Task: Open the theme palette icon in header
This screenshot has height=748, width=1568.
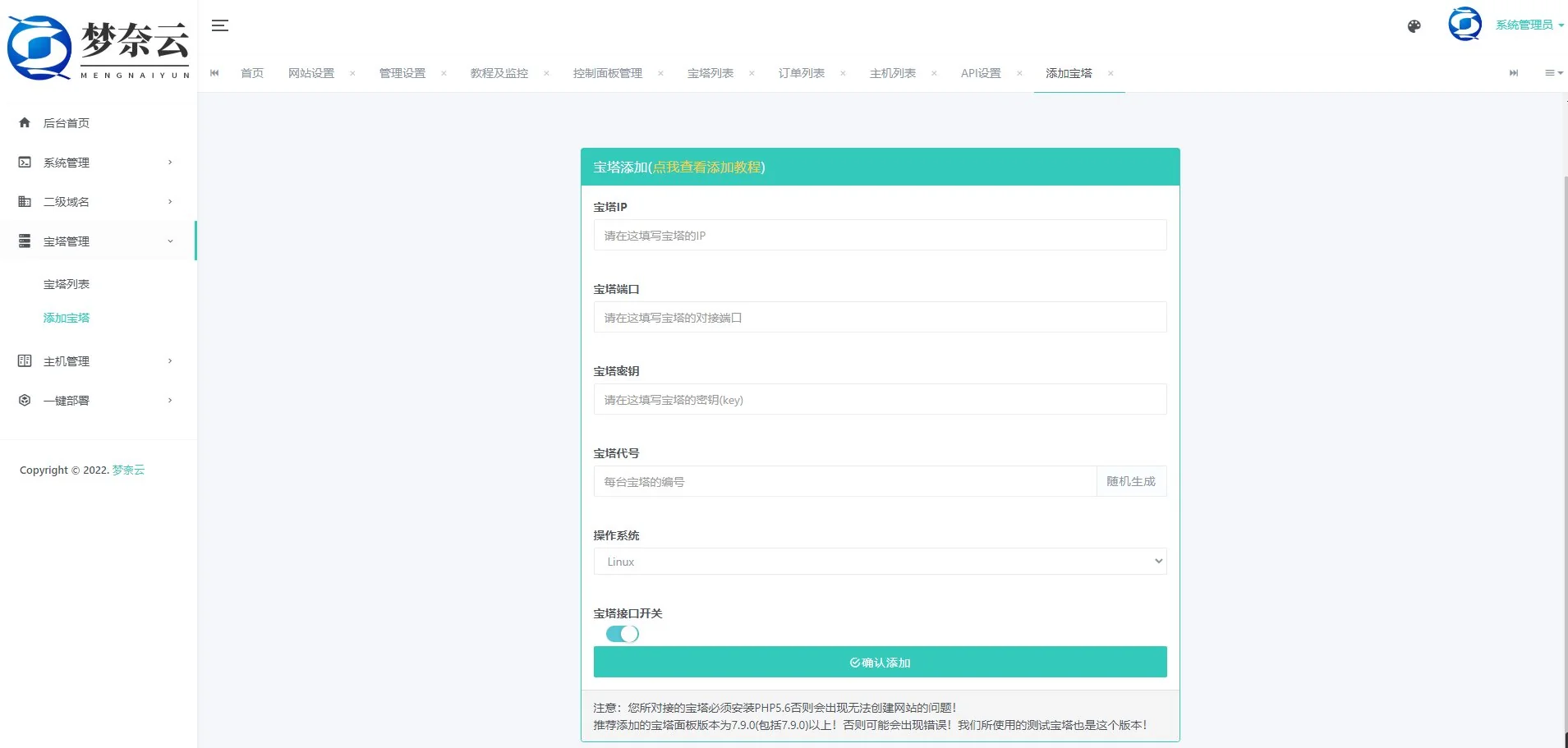Action: click(1413, 25)
